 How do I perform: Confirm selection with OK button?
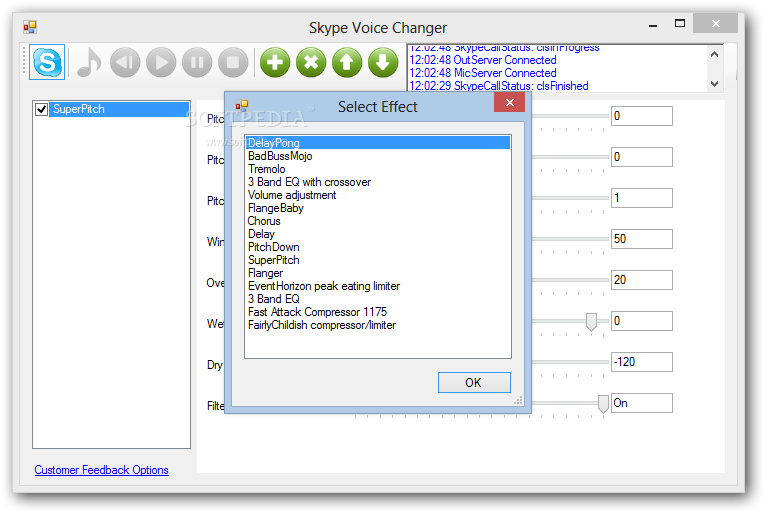[474, 383]
